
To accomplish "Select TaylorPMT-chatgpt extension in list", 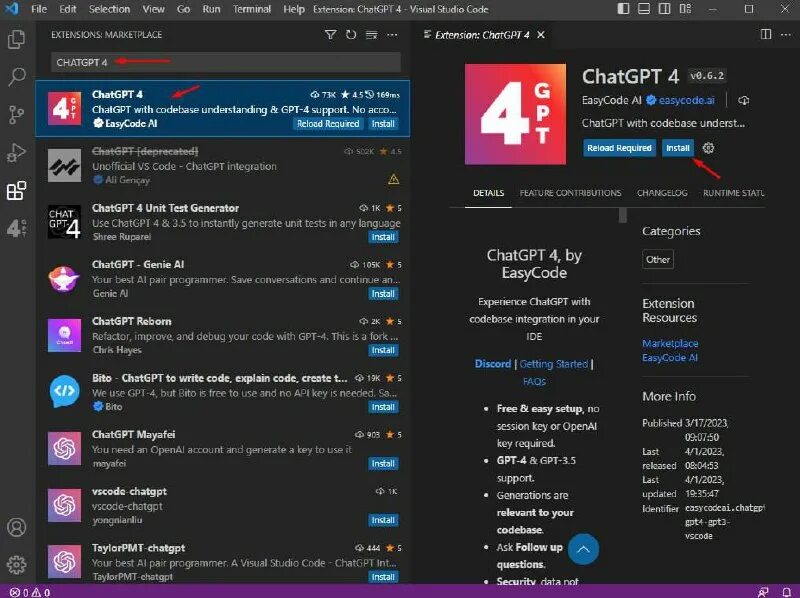I will click(222, 561).
